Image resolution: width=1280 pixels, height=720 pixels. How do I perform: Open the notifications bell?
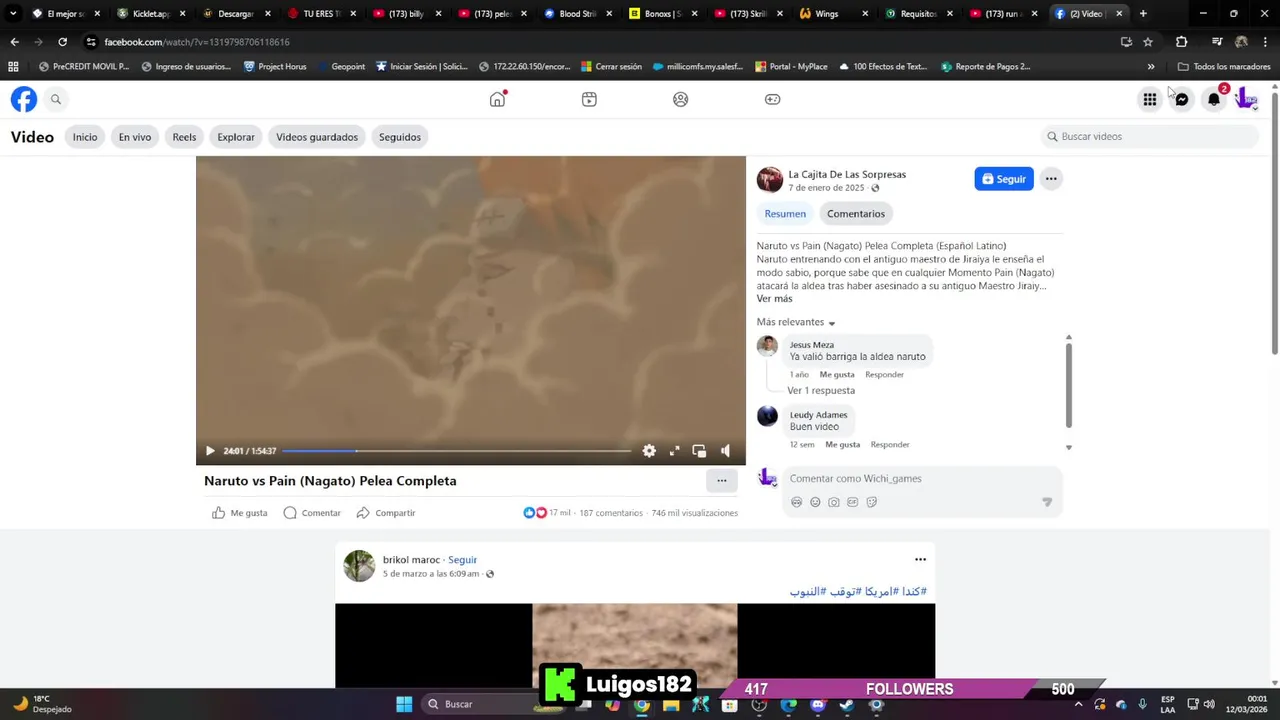1214,99
